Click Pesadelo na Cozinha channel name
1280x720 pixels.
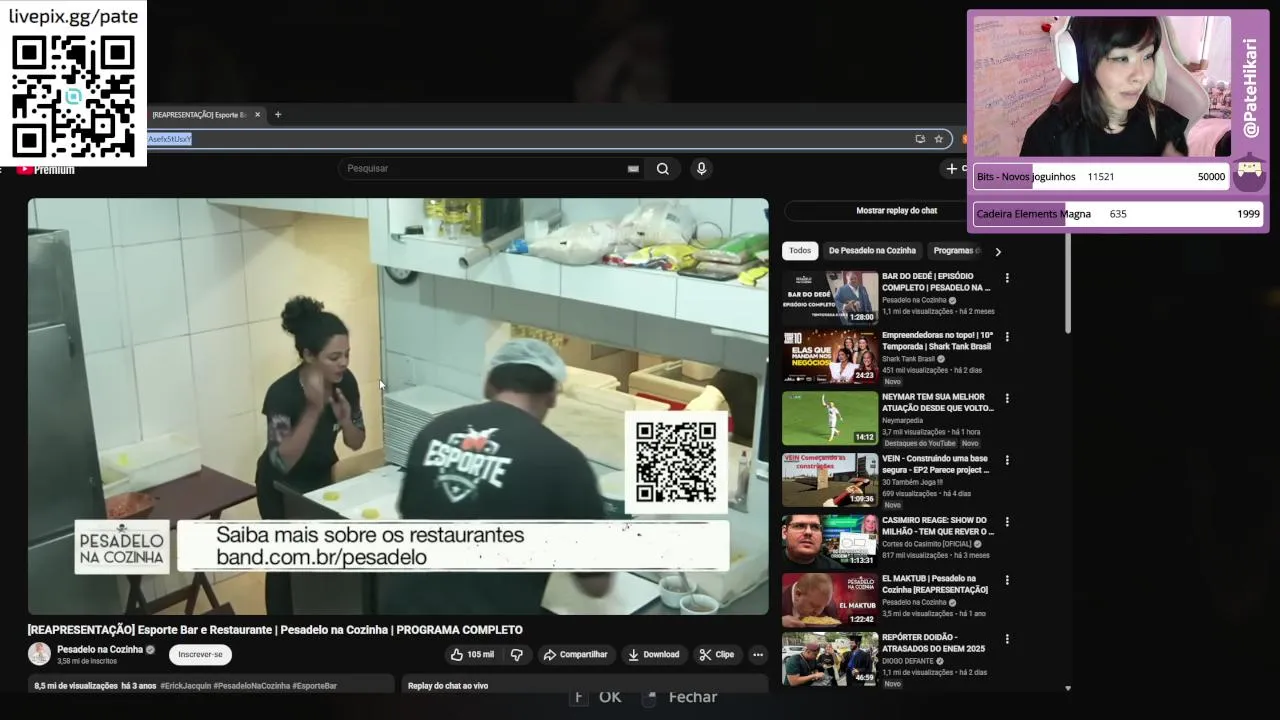(x=100, y=650)
